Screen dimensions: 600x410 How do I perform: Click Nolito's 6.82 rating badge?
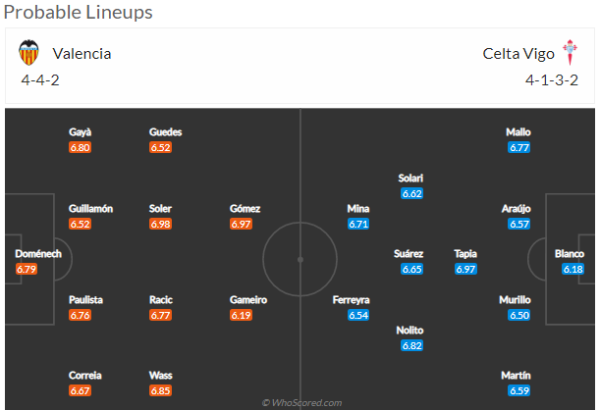(x=412, y=346)
